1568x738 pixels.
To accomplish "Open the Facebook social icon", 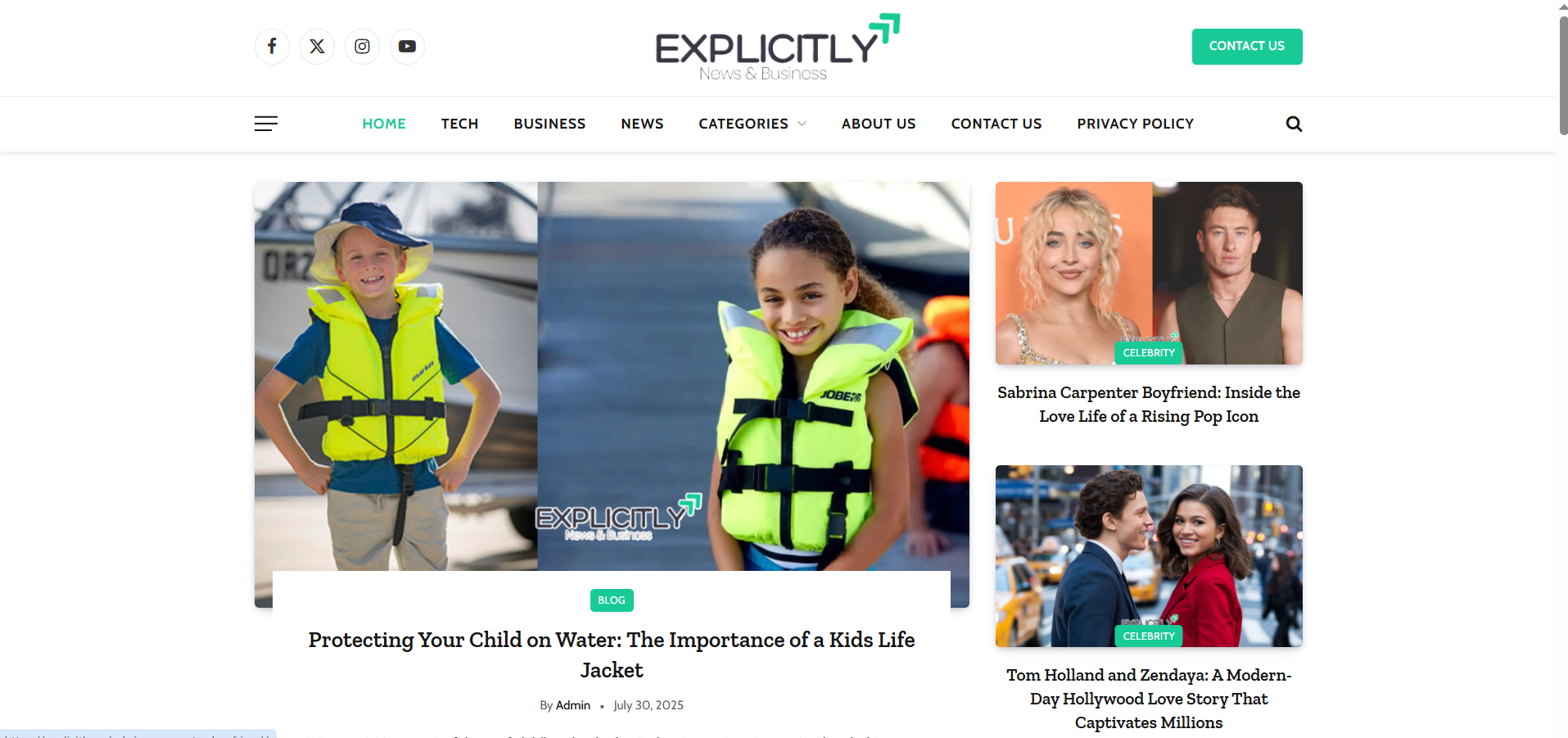I will click(x=272, y=47).
